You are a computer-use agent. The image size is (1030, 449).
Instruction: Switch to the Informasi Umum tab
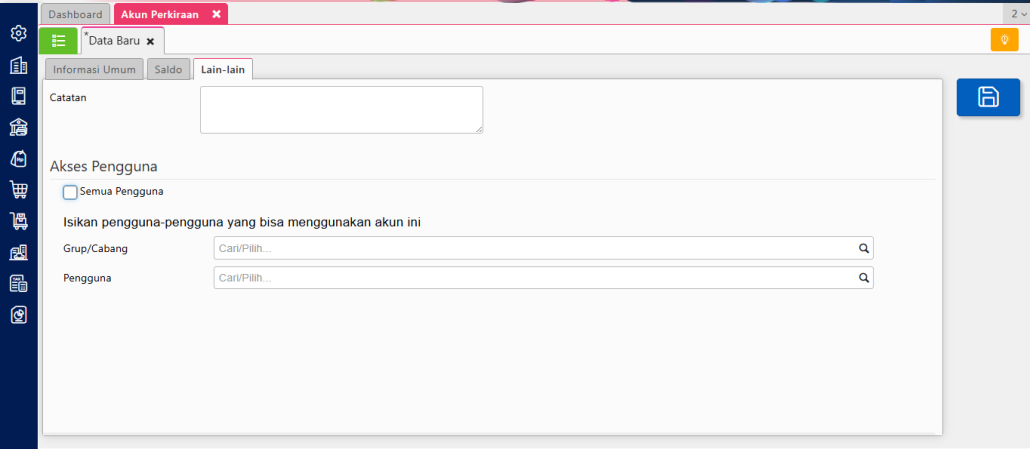[x=94, y=69]
